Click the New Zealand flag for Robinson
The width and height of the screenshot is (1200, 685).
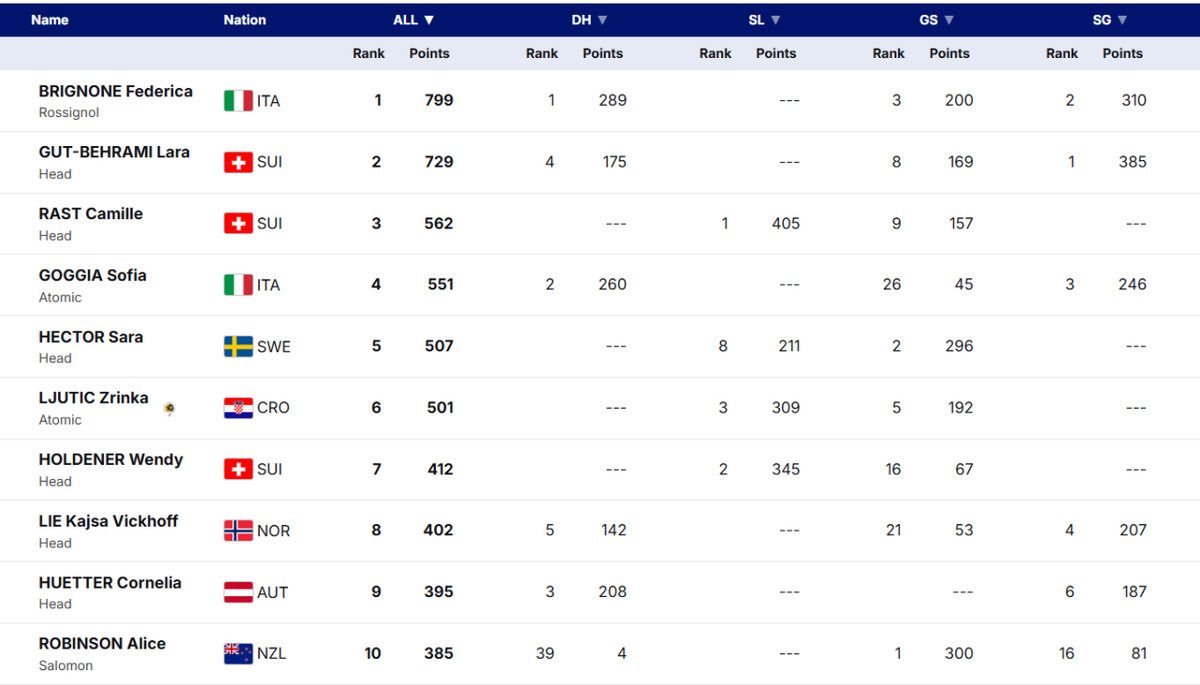coord(238,654)
